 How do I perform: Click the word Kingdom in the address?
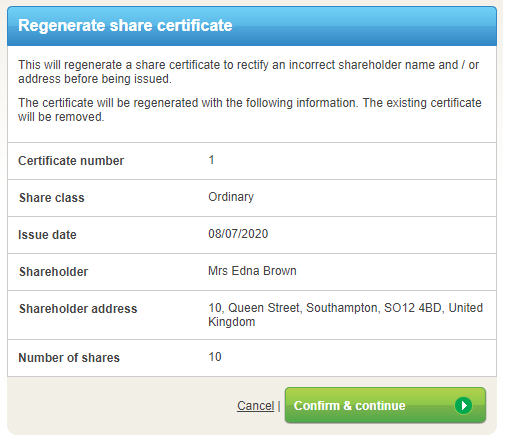232,322
